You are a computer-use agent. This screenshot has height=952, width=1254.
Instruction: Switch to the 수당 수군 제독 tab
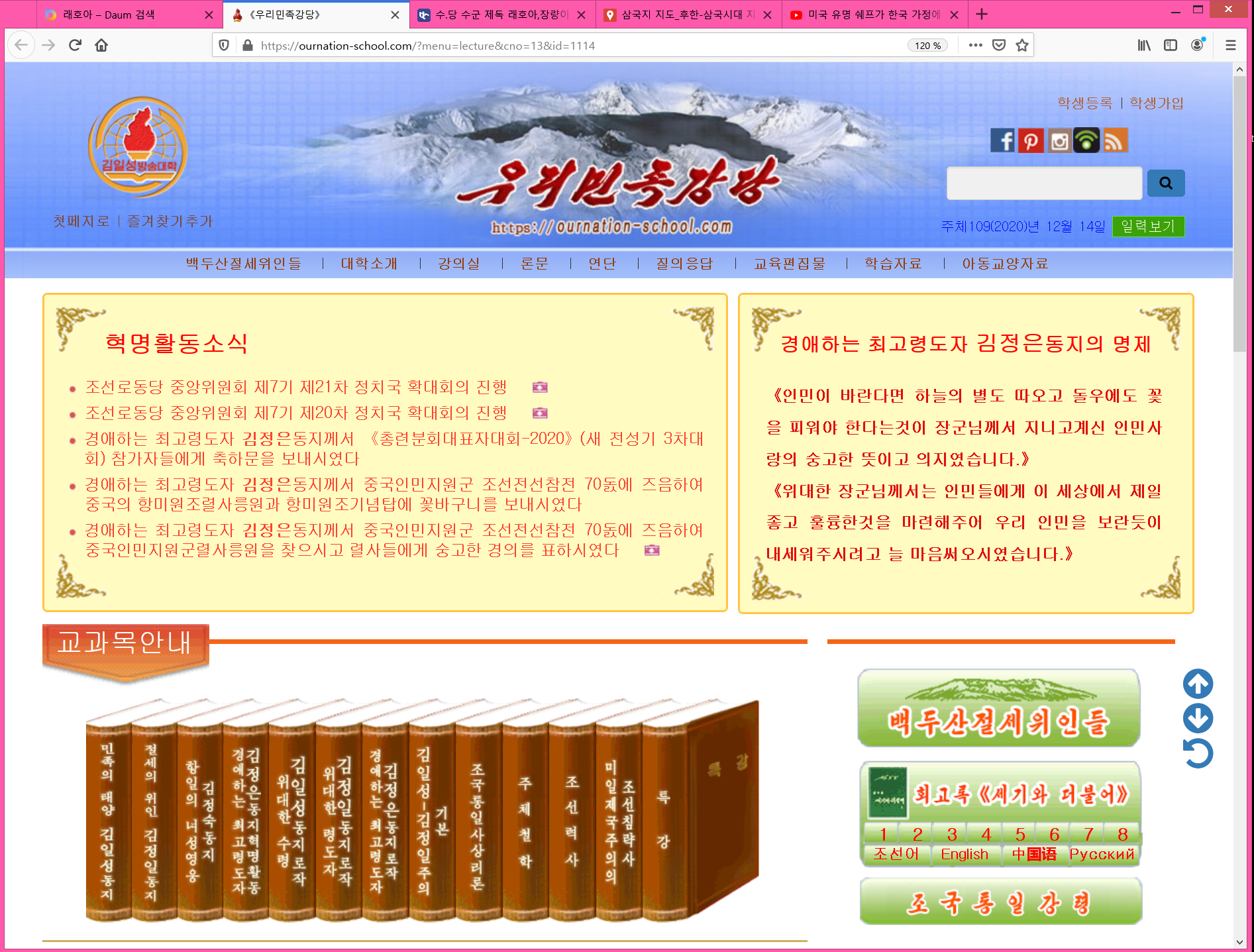coord(501,15)
